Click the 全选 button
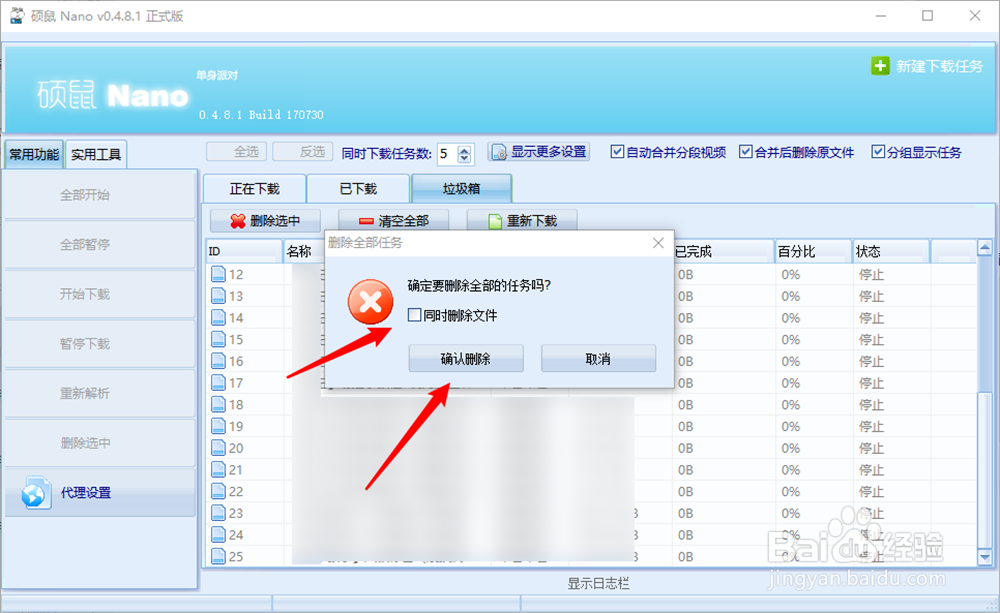Image resolution: width=1000 pixels, height=613 pixels. [x=237, y=152]
